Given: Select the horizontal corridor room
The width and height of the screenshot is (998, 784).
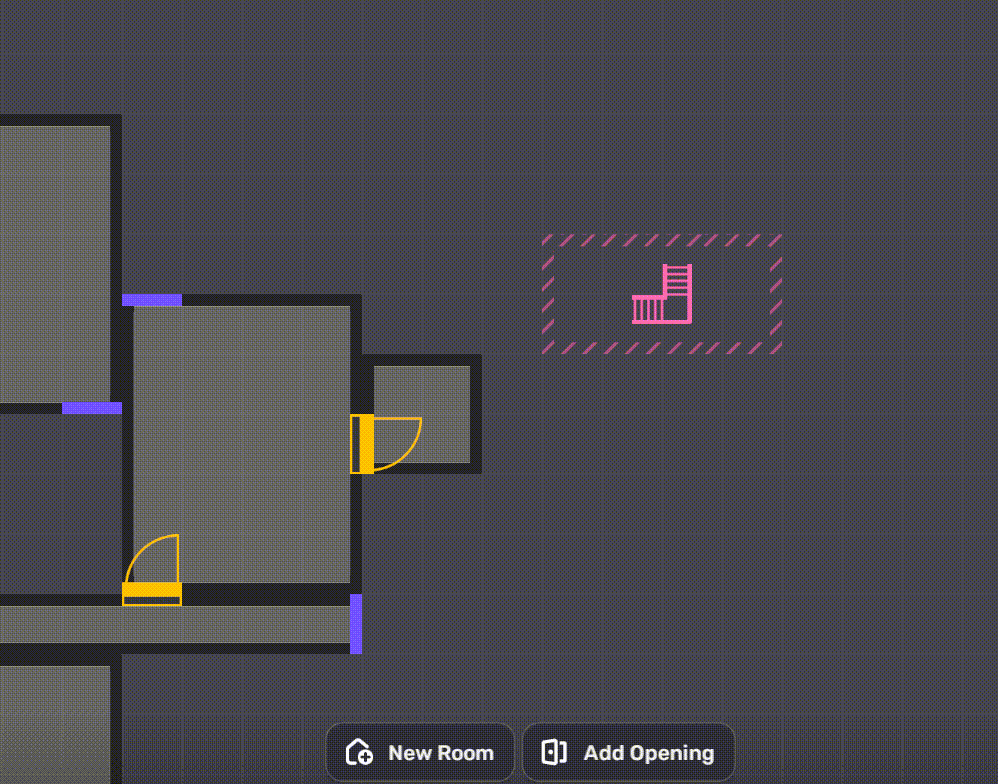Looking at the screenshot, I should coord(175,625).
